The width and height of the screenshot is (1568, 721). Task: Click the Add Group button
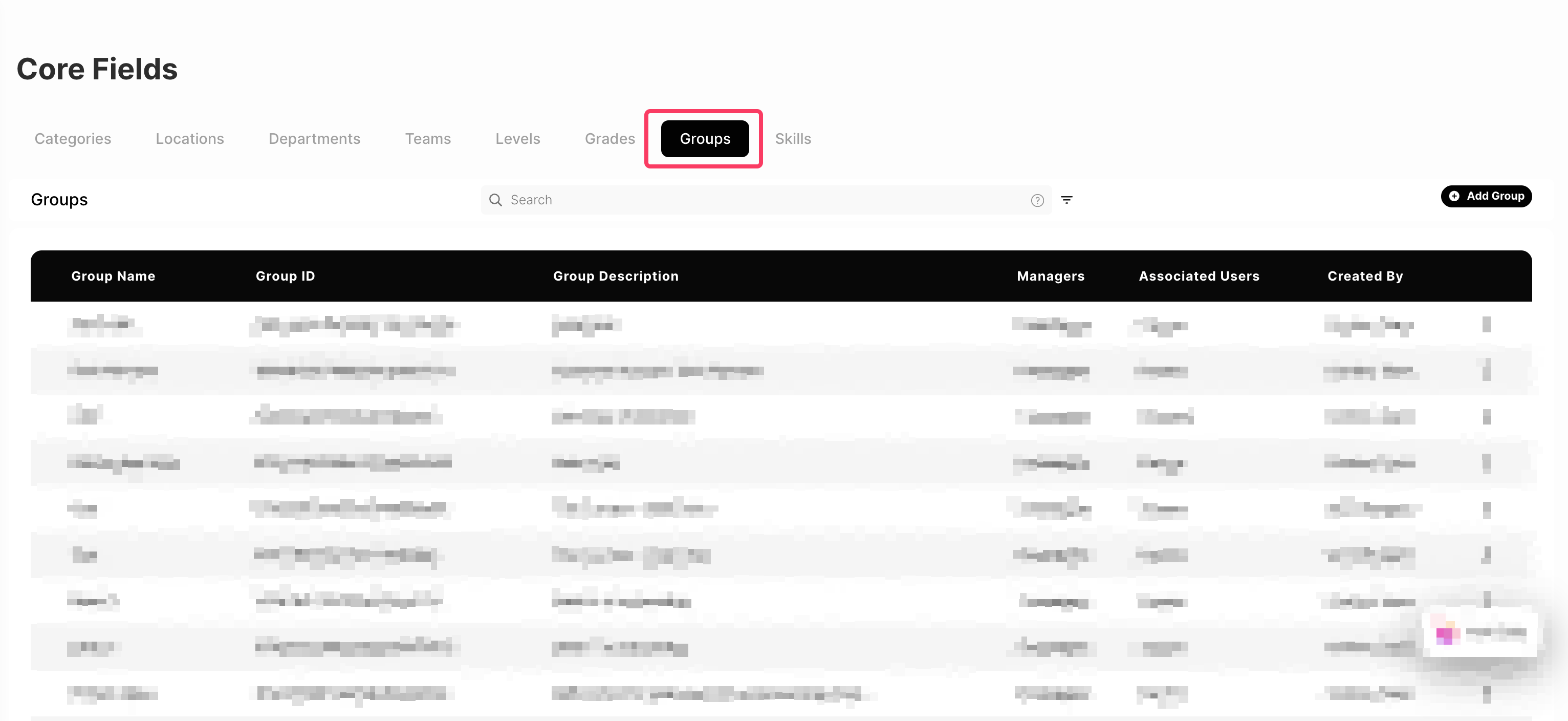point(1486,196)
